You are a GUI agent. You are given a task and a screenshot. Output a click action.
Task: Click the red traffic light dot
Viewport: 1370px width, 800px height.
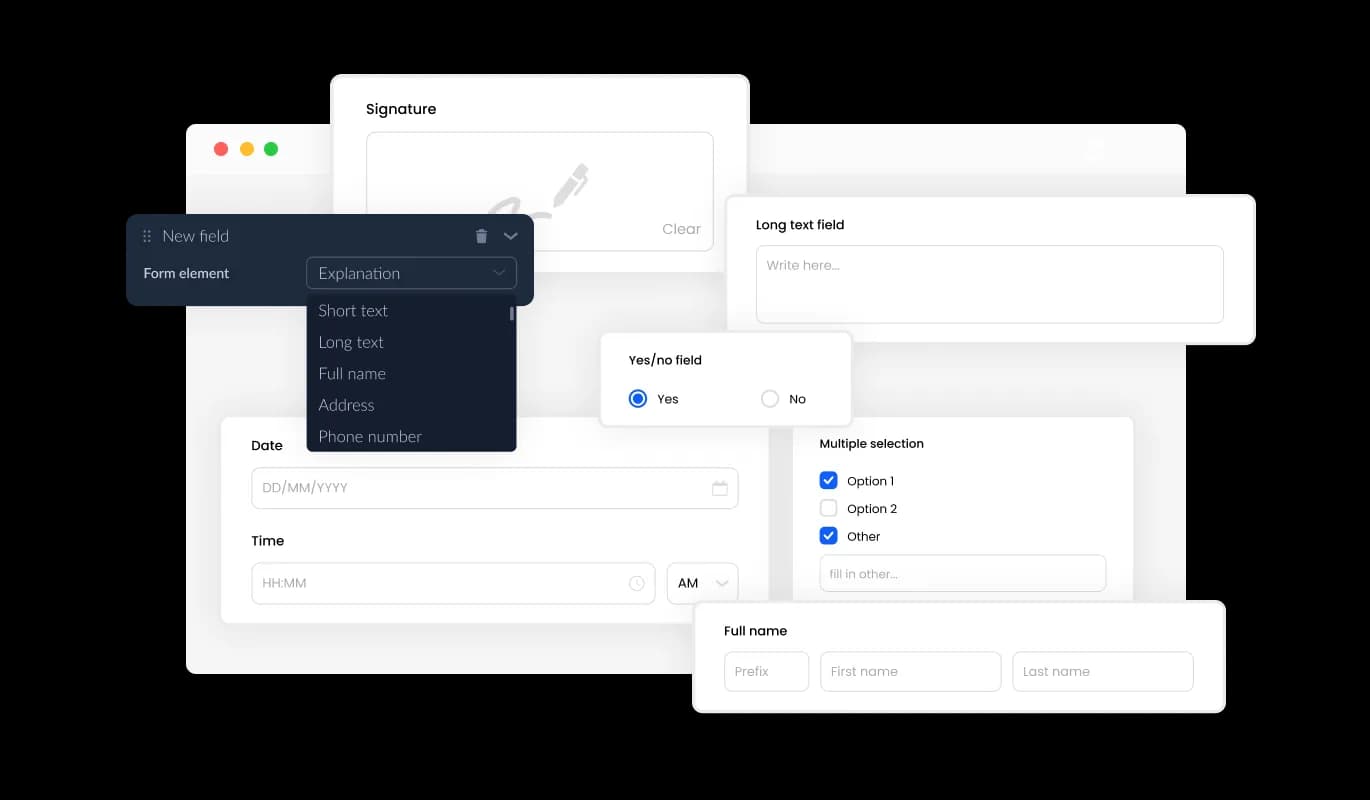(221, 148)
